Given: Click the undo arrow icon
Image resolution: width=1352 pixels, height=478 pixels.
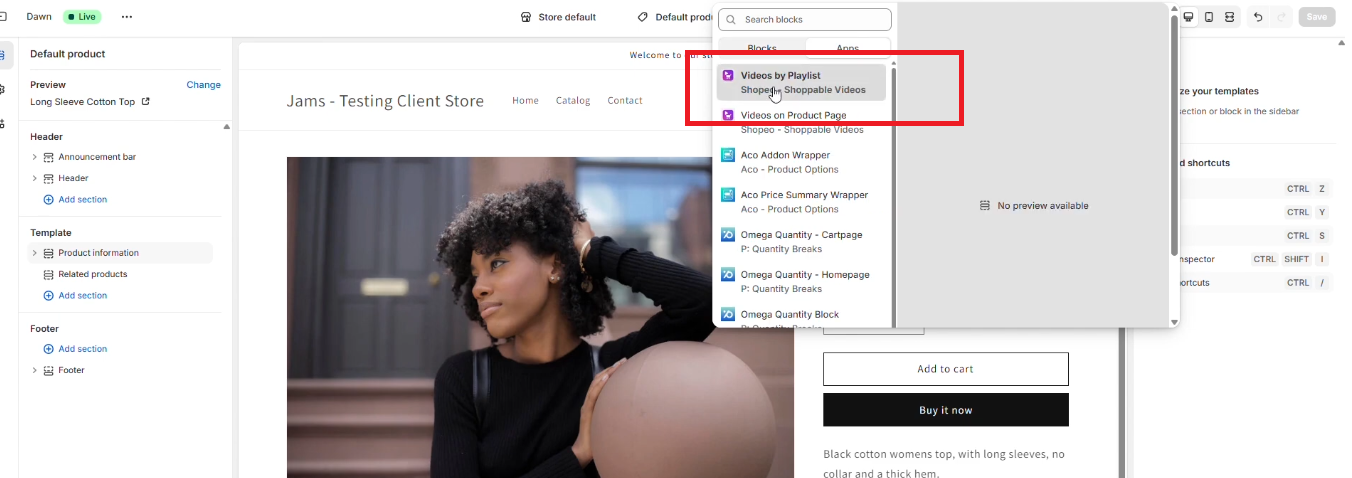Looking at the screenshot, I should click(1258, 17).
